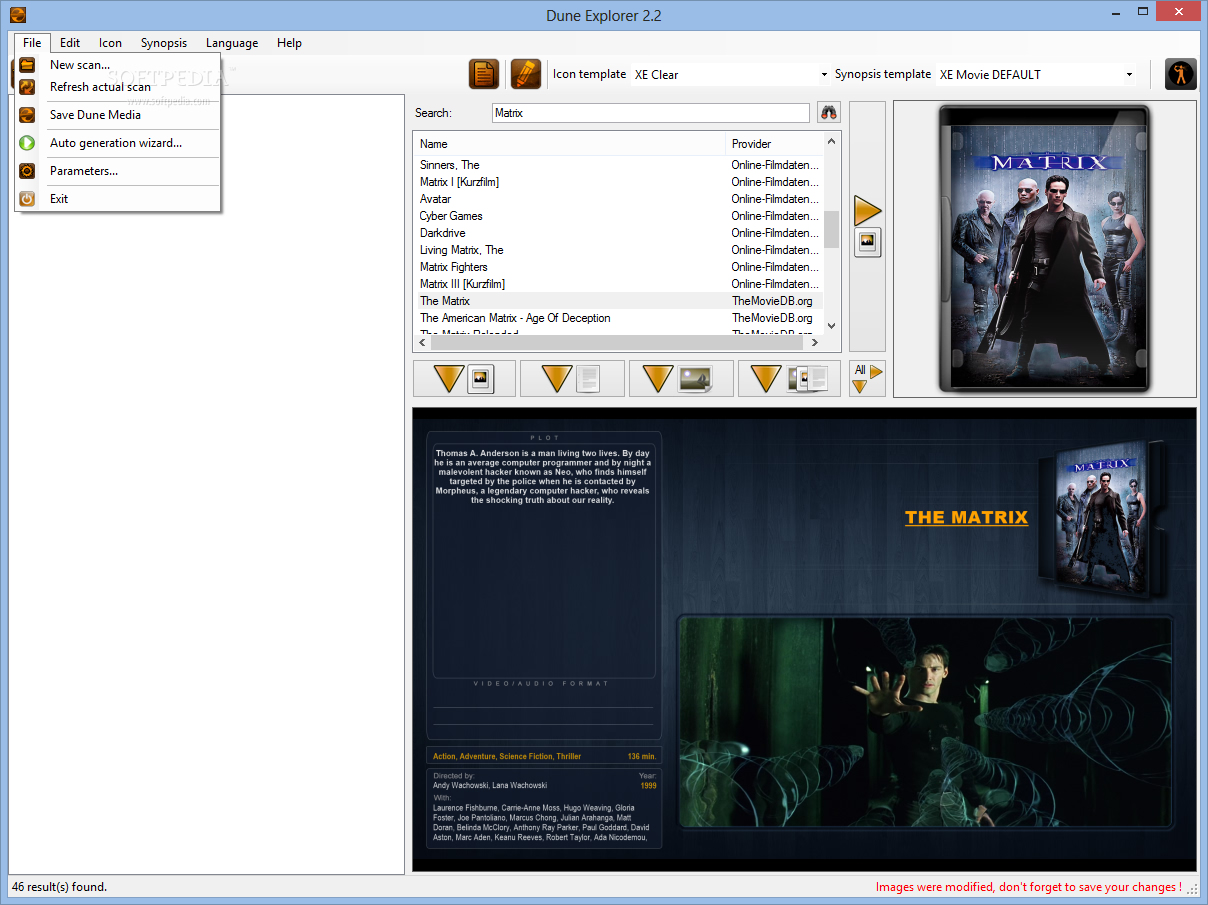Click the synopsis document icon in toolbar
This screenshot has width=1208, height=905.
tap(485, 74)
